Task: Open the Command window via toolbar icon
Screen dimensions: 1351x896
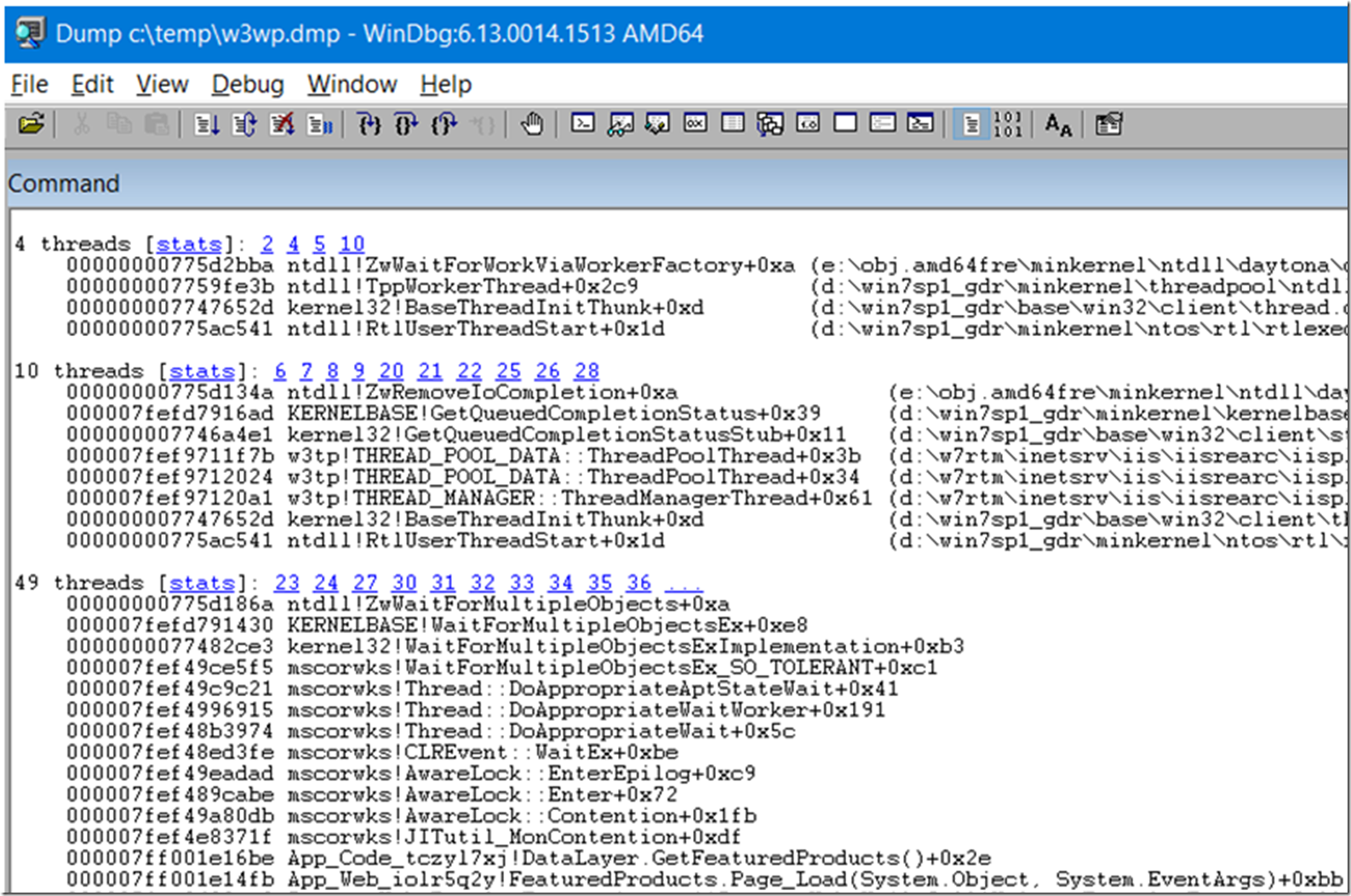Action: [583, 124]
